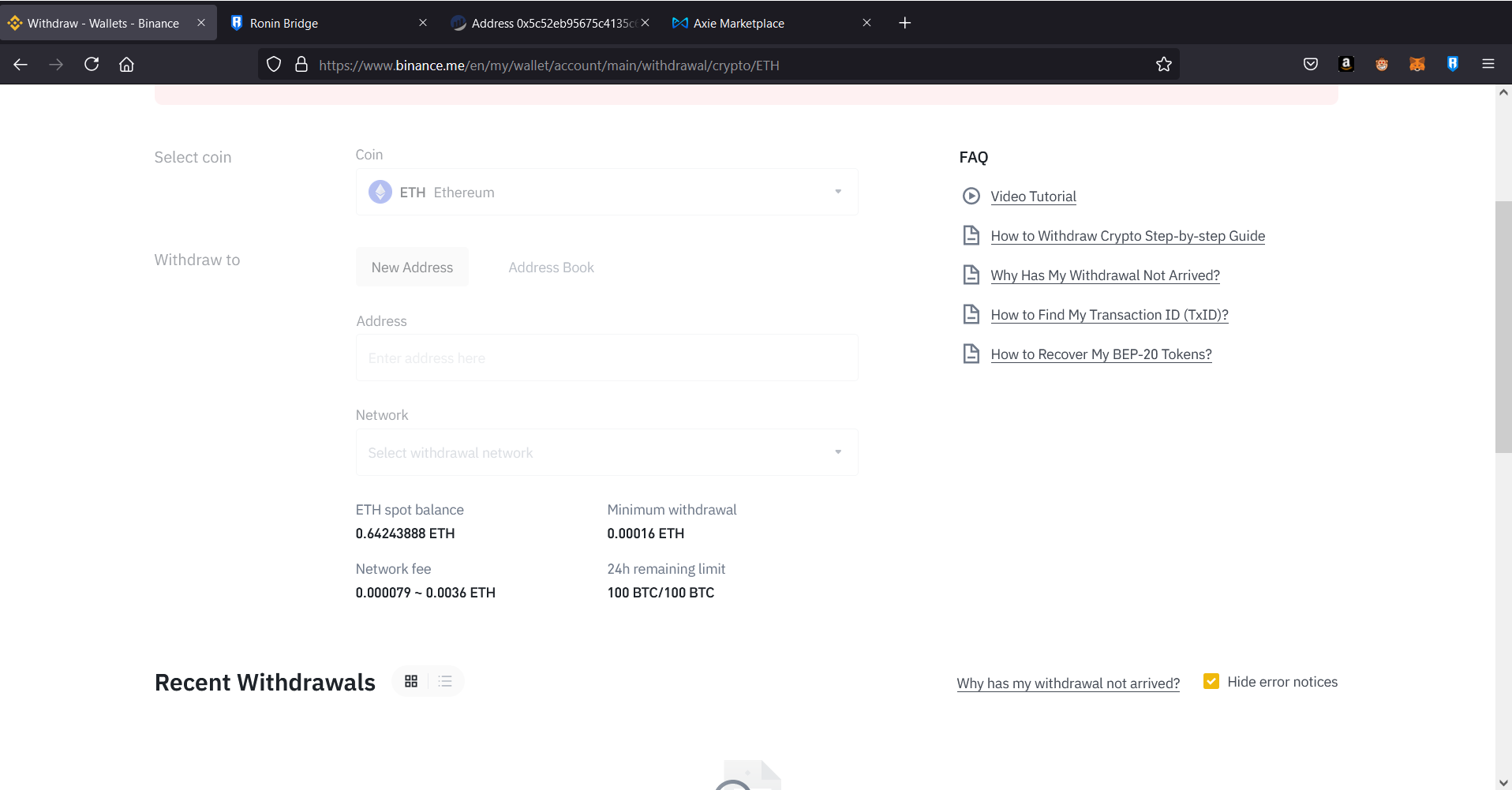This screenshot has height=790, width=1512.
Task: Click the forward navigation arrow
Action: pyautogui.click(x=56, y=65)
